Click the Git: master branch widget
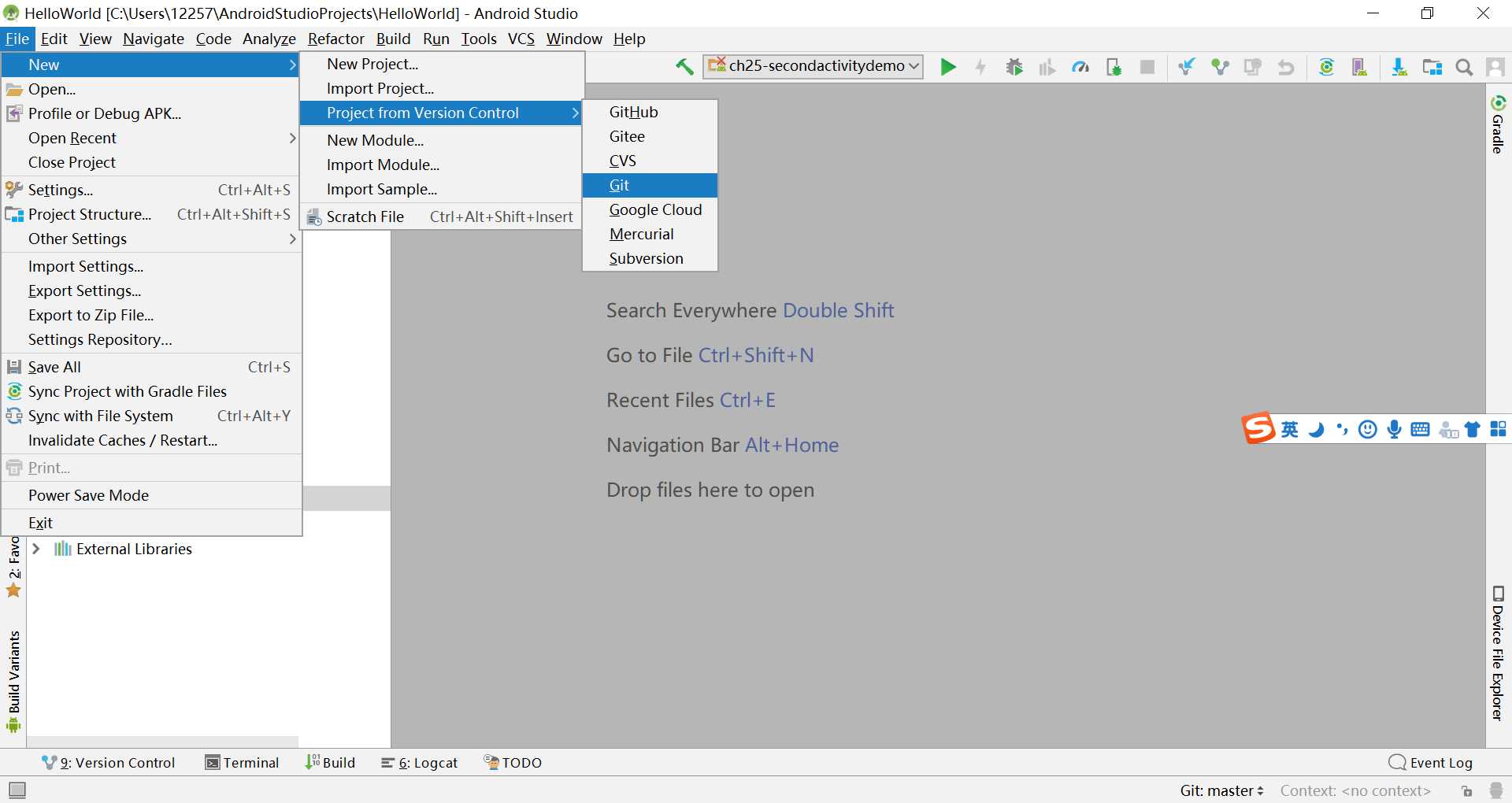 click(x=1221, y=790)
